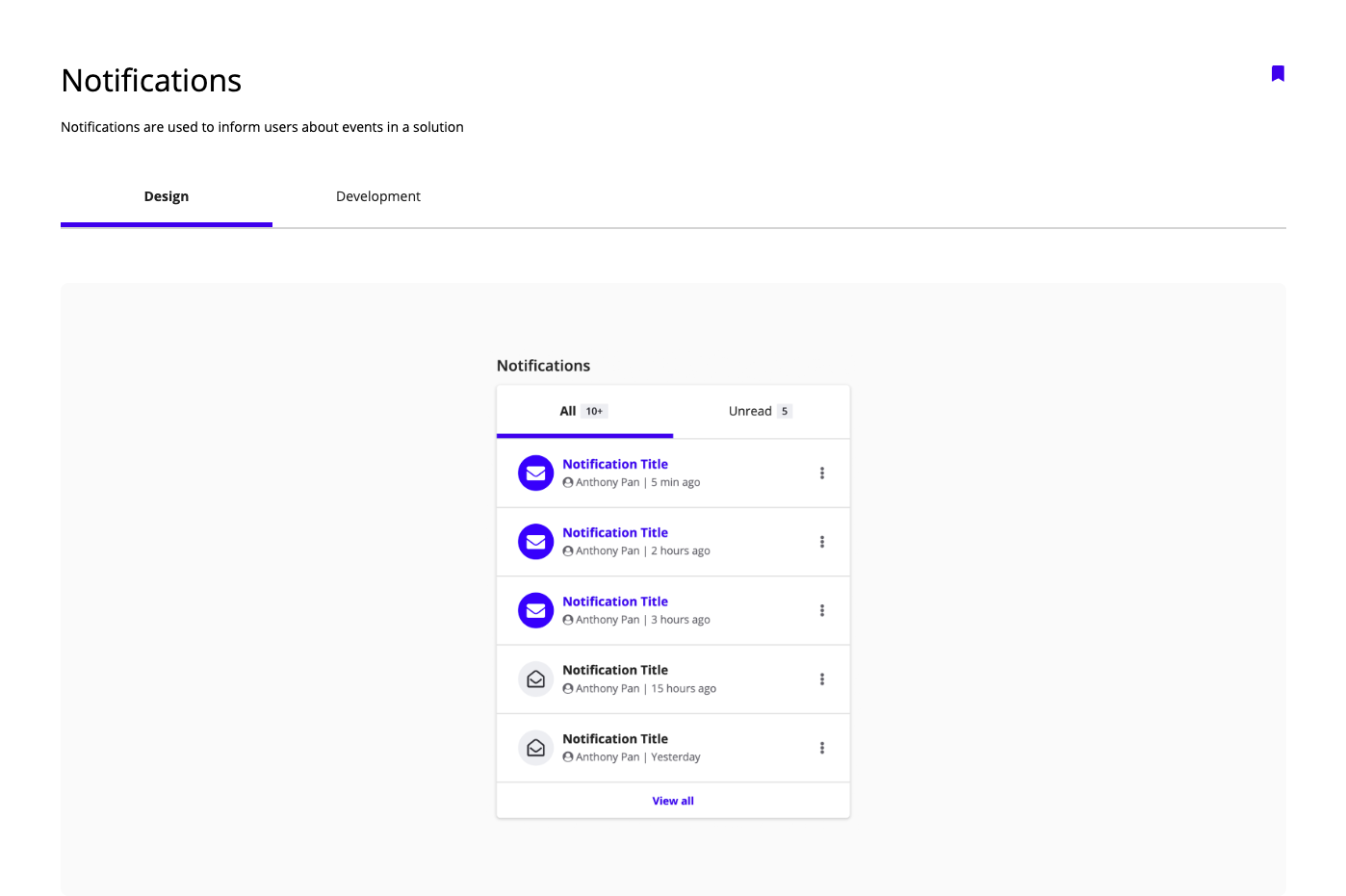Click the user avatar icon beside 'Yesterday'
Image resolution: width=1346 pixels, height=896 pixels.
point(568,757)
